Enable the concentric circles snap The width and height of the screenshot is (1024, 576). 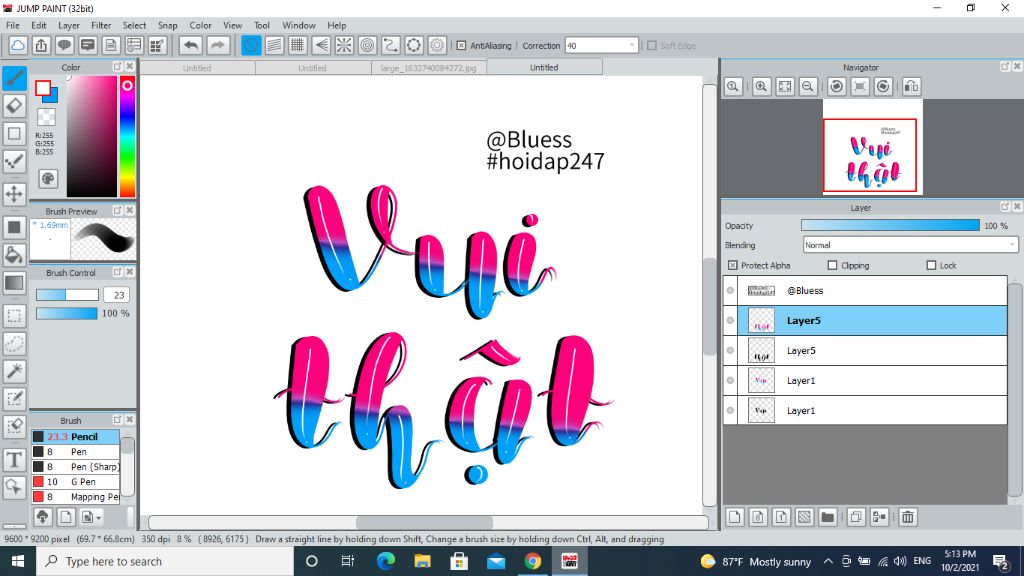point(368,46)
